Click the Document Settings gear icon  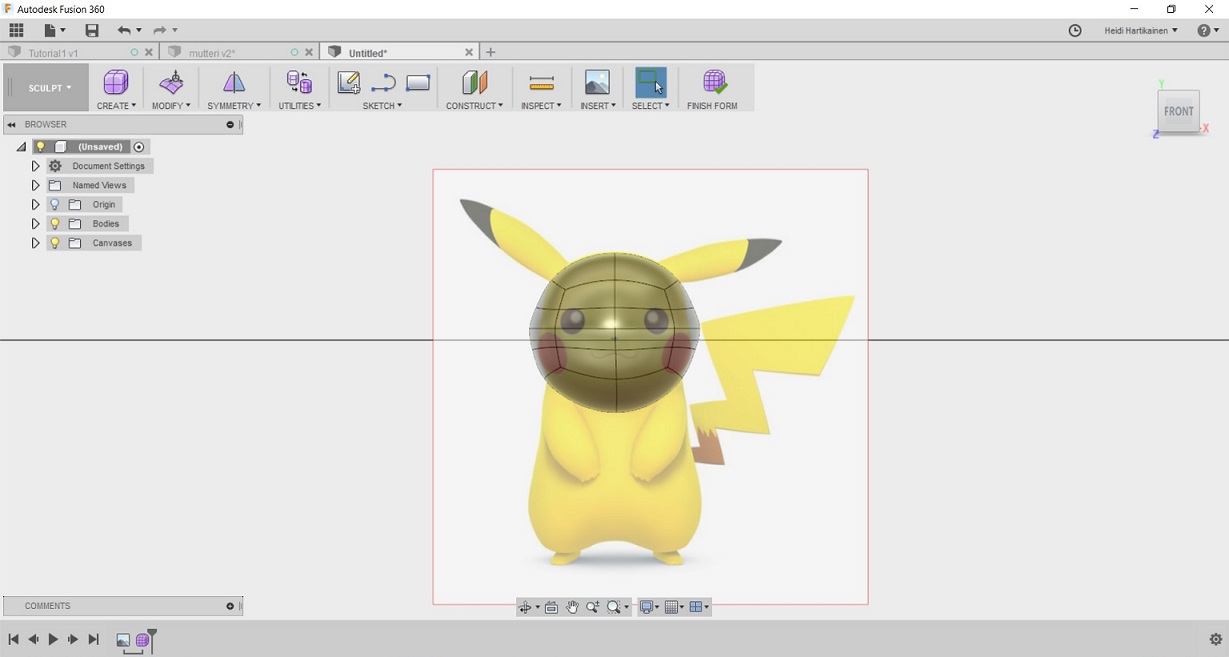pos(55,166)
